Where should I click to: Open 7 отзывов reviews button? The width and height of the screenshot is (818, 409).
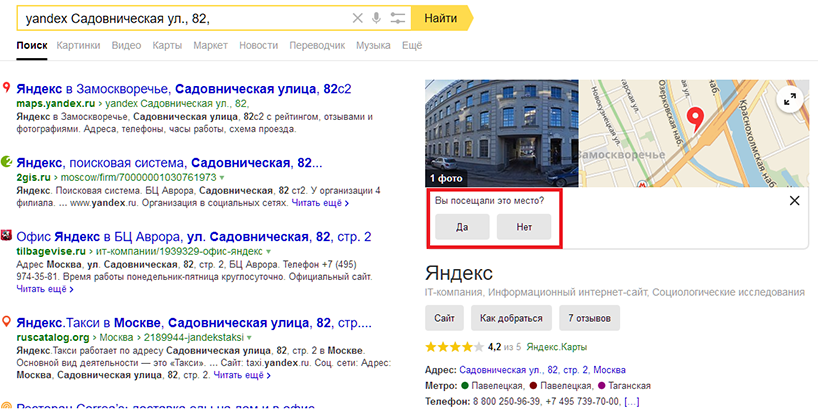point(590,318)
